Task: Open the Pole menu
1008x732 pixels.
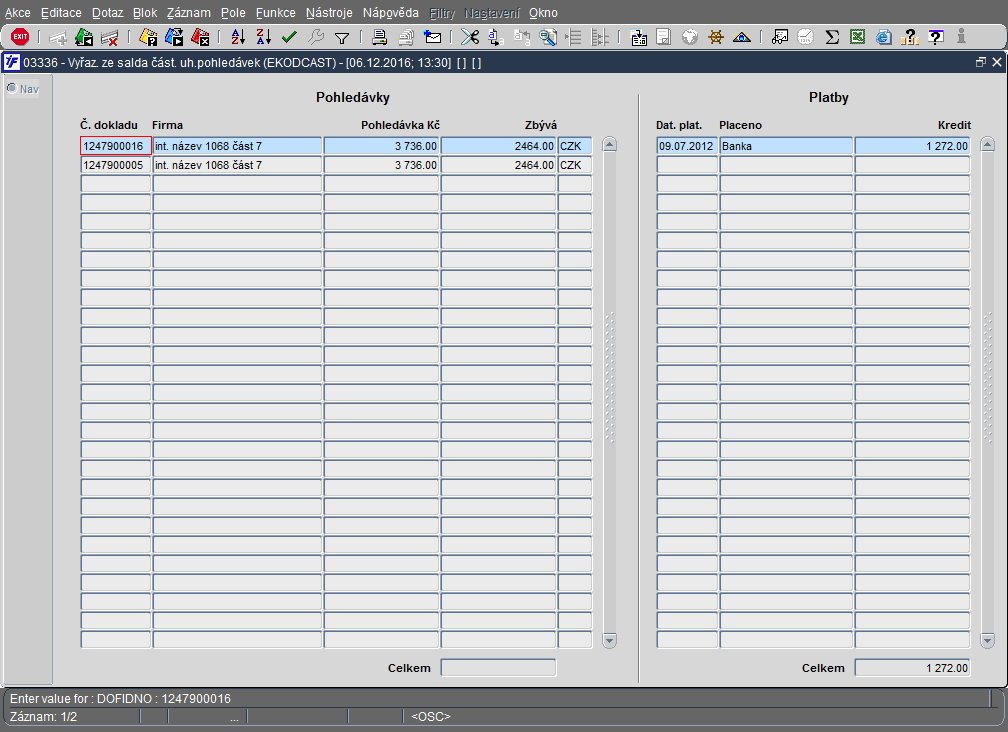Action: [233, 13]
